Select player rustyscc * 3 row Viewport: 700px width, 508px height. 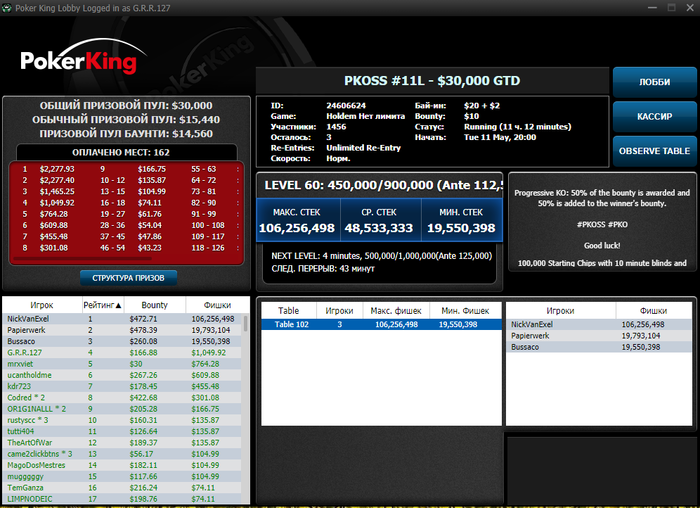click(122, 420)
